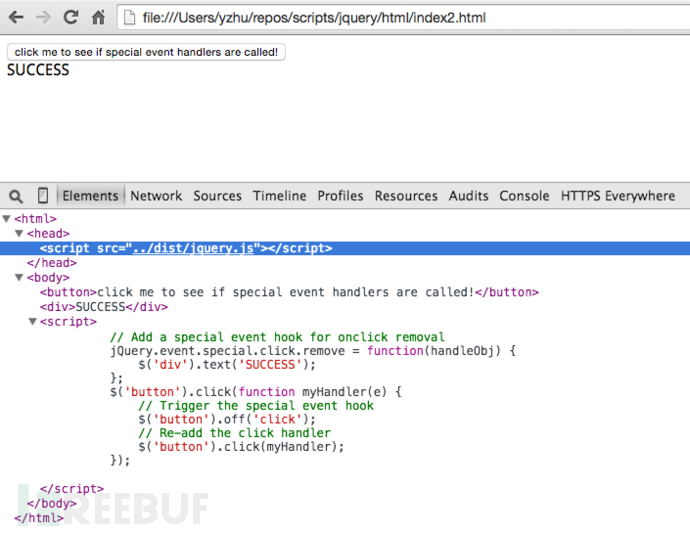Open the HTTPS Everywhere tab
Screen dimensions: 690x533
[617, 196]
